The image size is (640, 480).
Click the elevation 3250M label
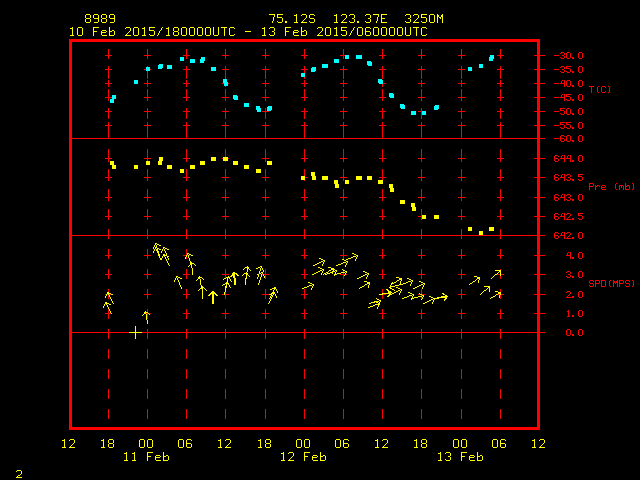point(424,19)
